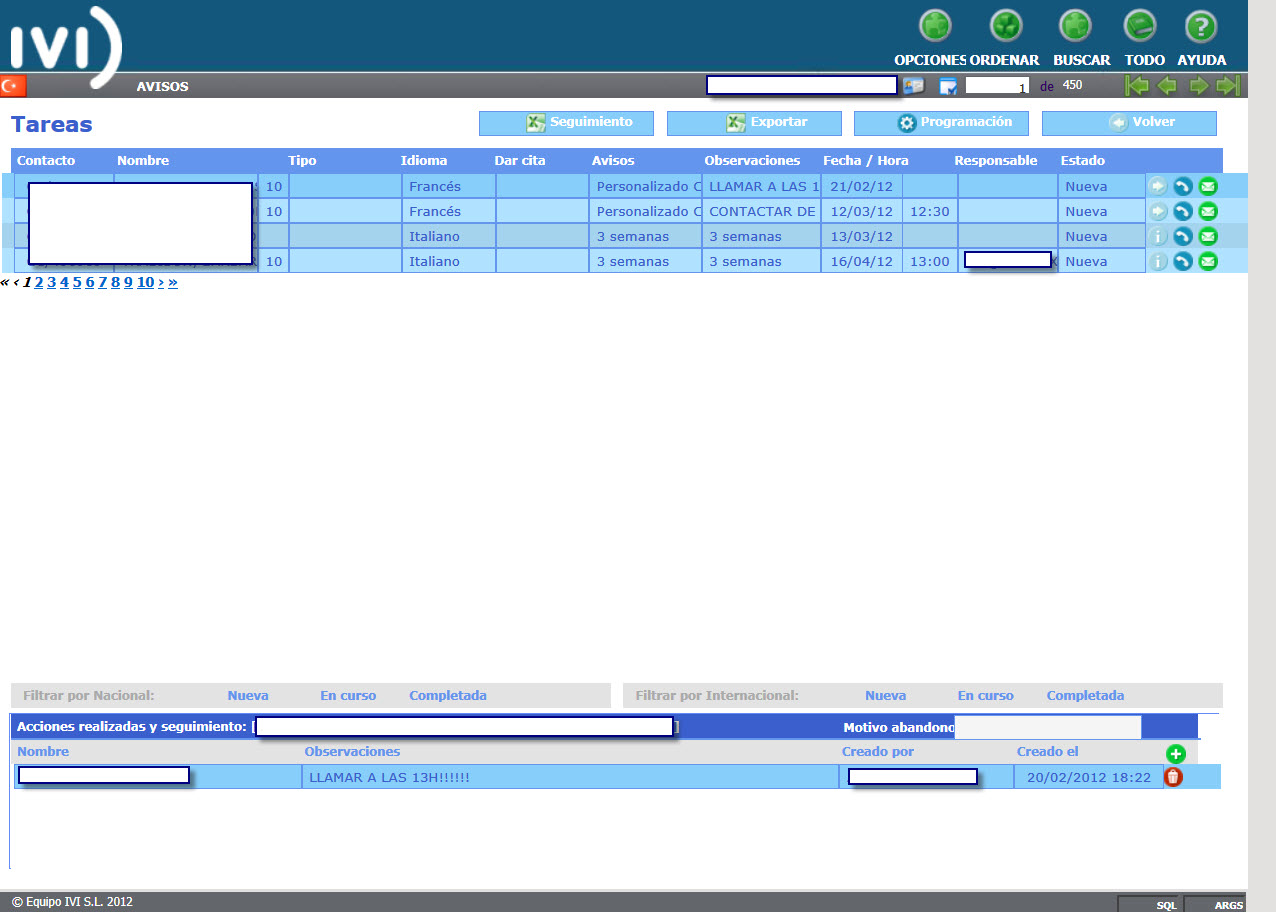Click the phone icon in the 12/03/12 row

tap(1183, 211)
